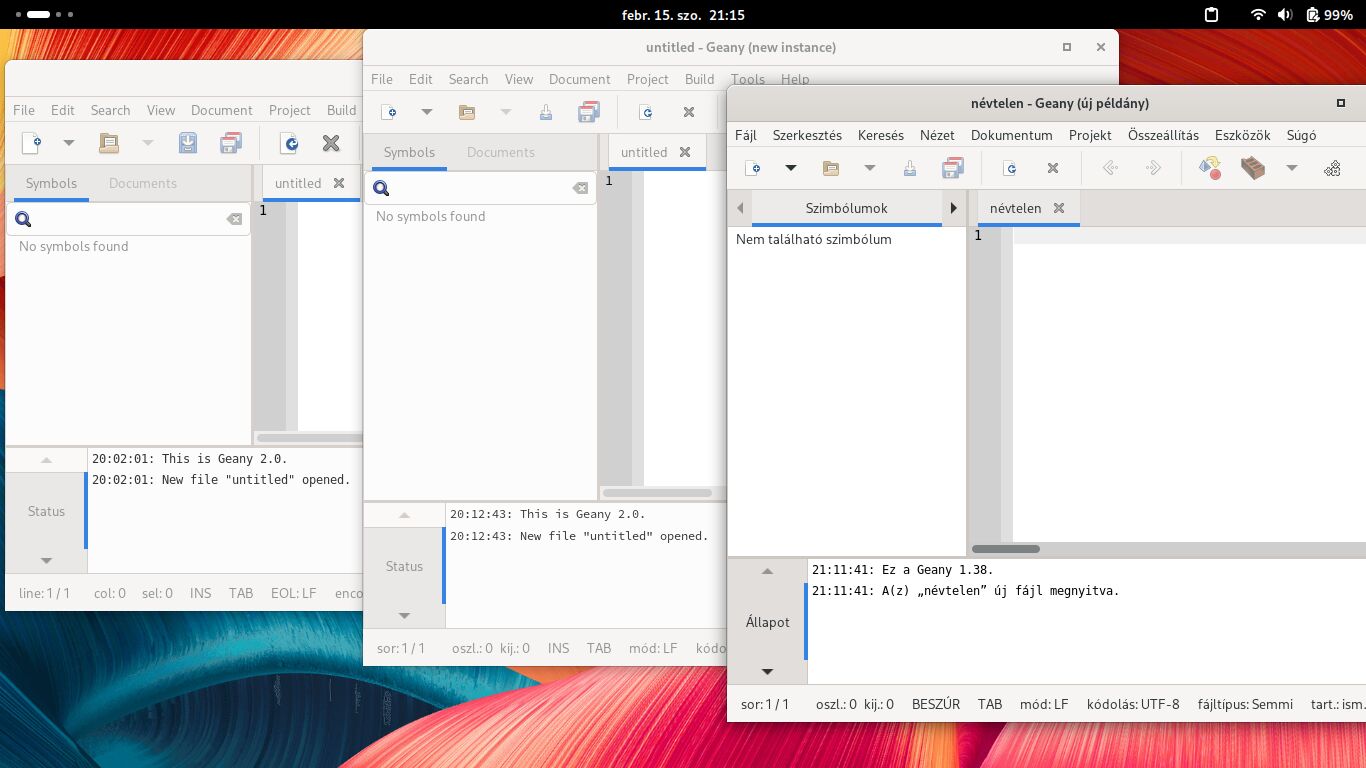Image resolution: width=1366 pixels, height=768 pixels.
Task: Save all files in the leftmost Geany window
Action: point(230,143)
